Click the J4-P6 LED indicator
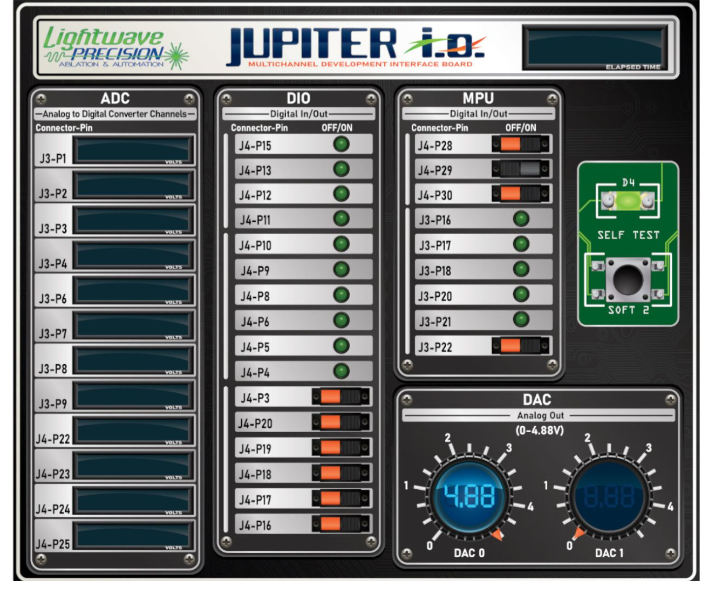 341,321
